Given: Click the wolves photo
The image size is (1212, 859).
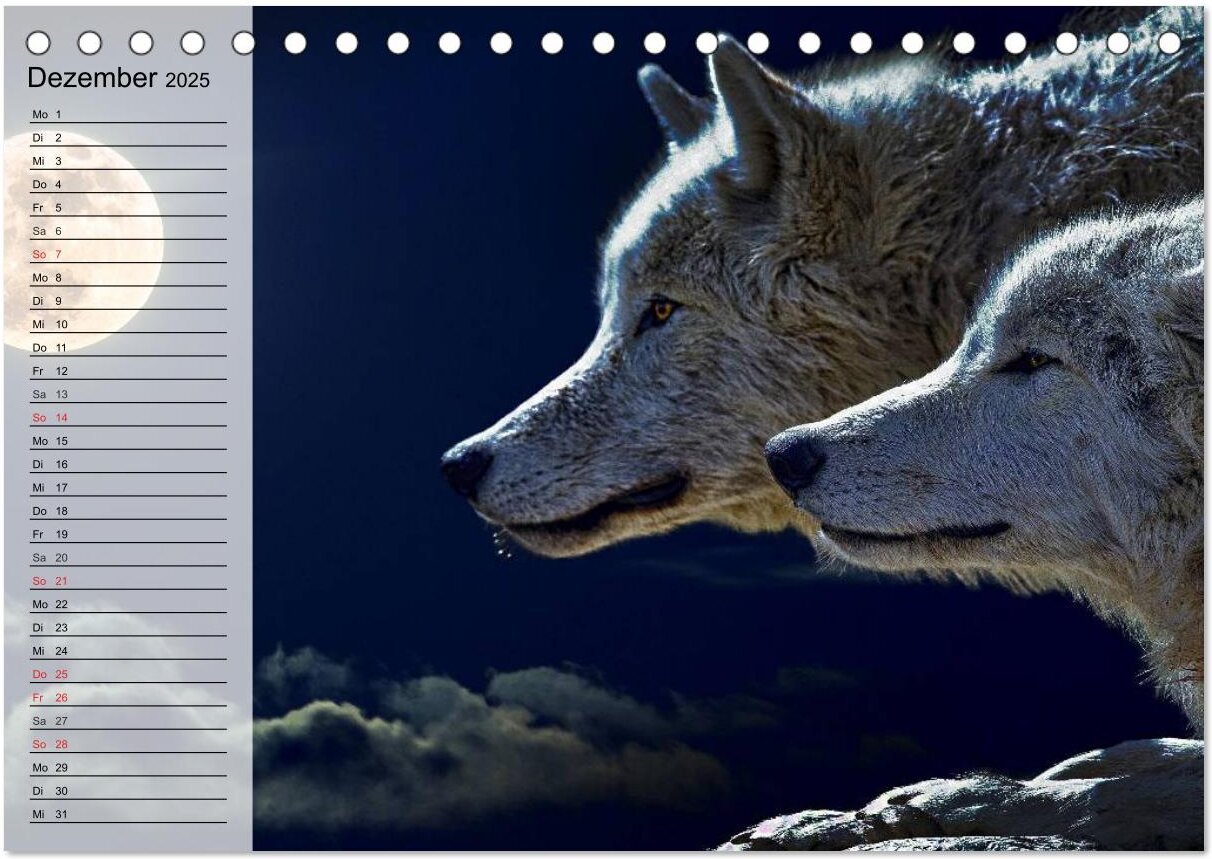Looking at the screenshot, I should point(728,430).
